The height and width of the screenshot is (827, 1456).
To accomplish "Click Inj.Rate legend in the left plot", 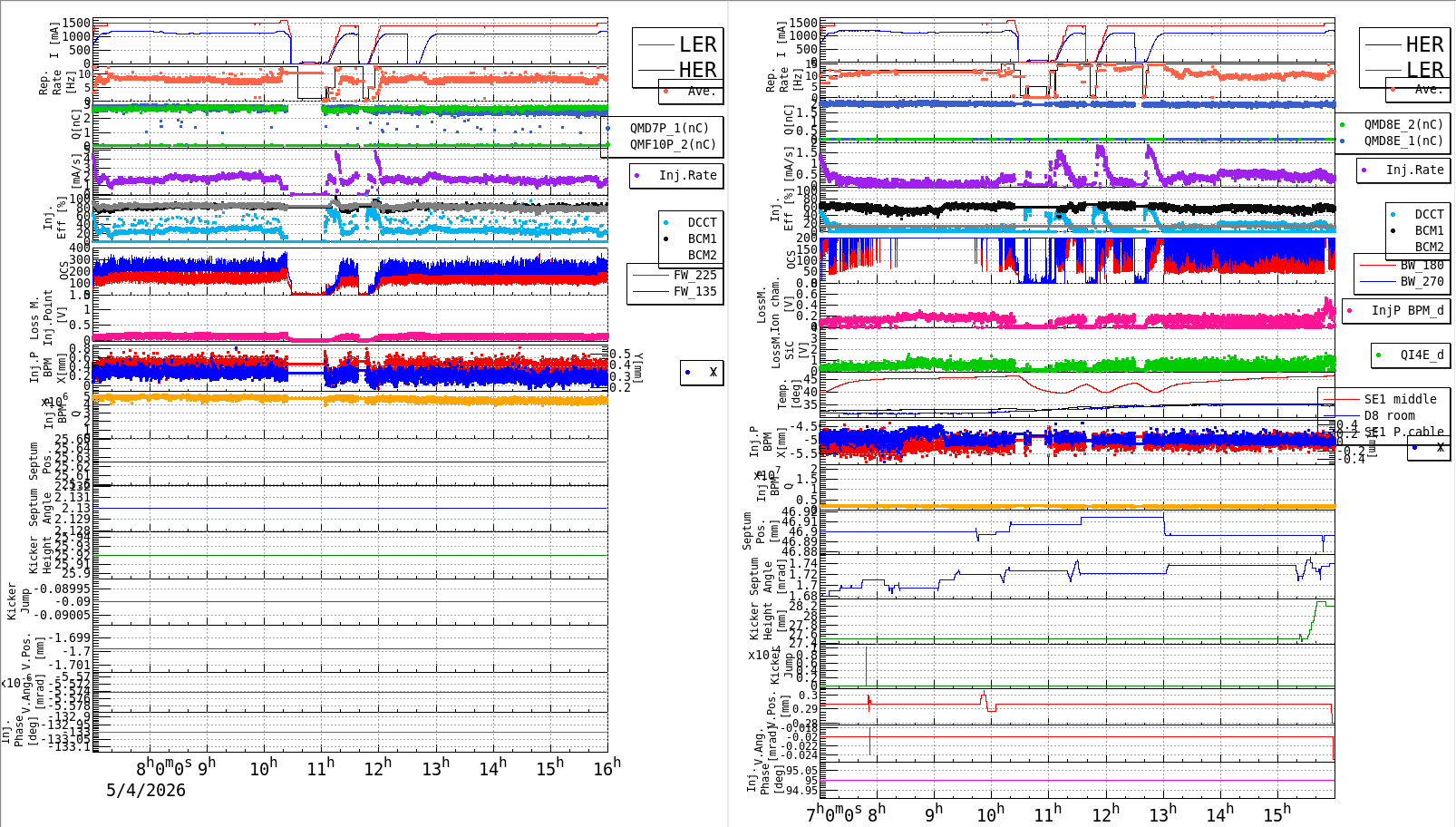I will (687, 175).
